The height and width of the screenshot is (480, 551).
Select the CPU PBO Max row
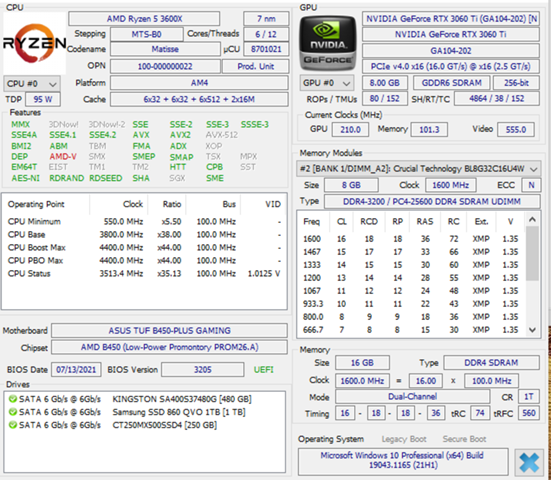[x=144, y=261]
